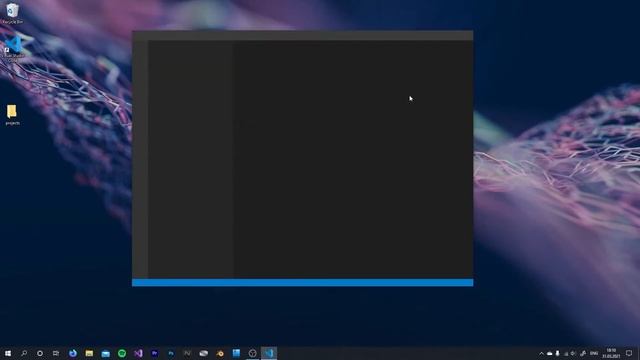Click the blue status bar in VS Code
Image resolution: width=640 pixels, height=360 pixels.
pos(302,282)
